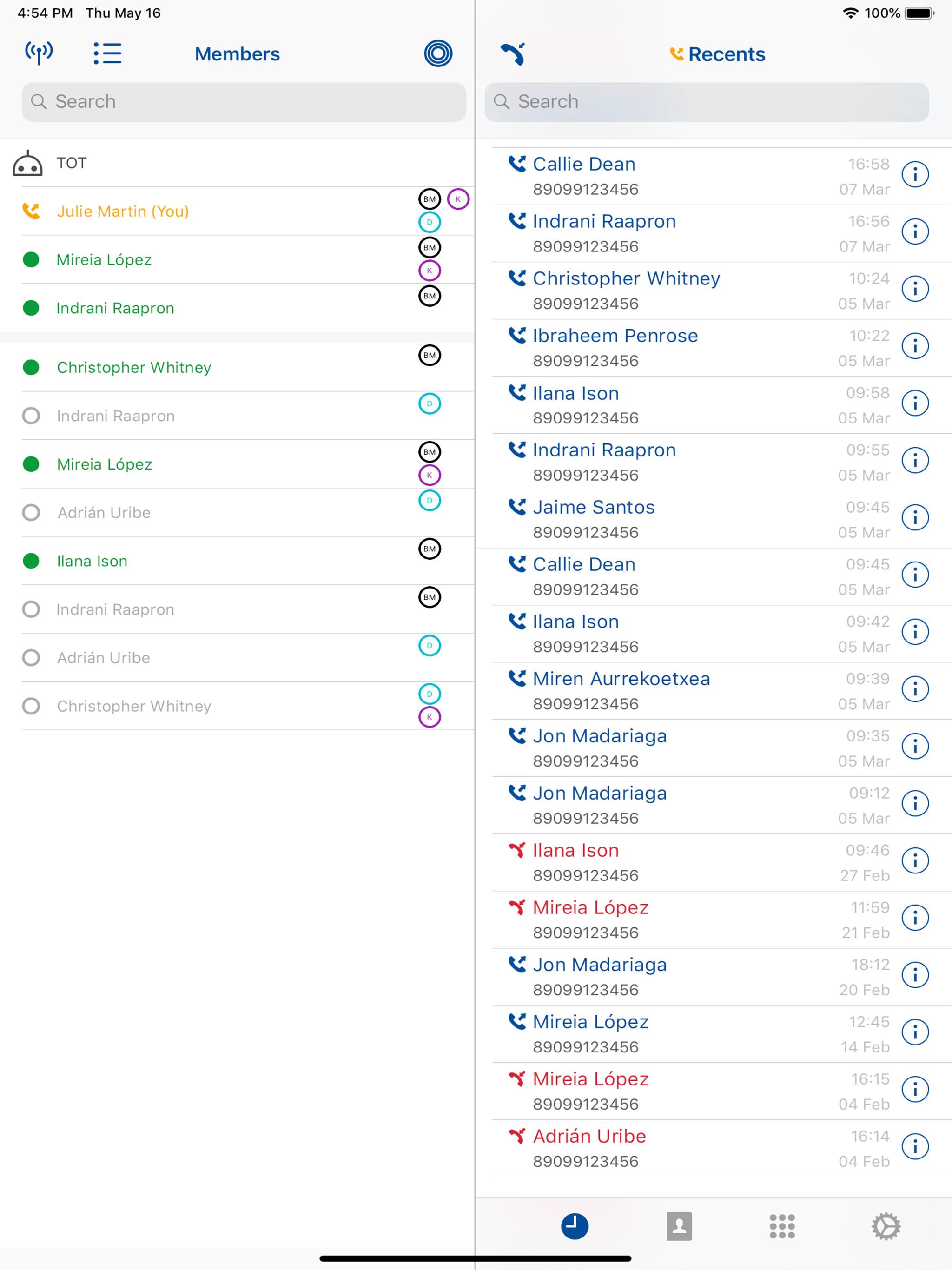This screenshot has height=1270, width=952.
Task: Open the keypad dial tab
Action: pyautogui.click(x=782, y=1226)
